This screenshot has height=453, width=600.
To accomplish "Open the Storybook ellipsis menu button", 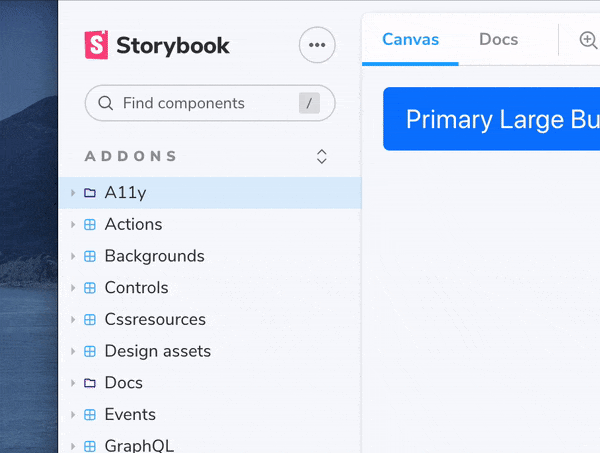I will point(317,45).
